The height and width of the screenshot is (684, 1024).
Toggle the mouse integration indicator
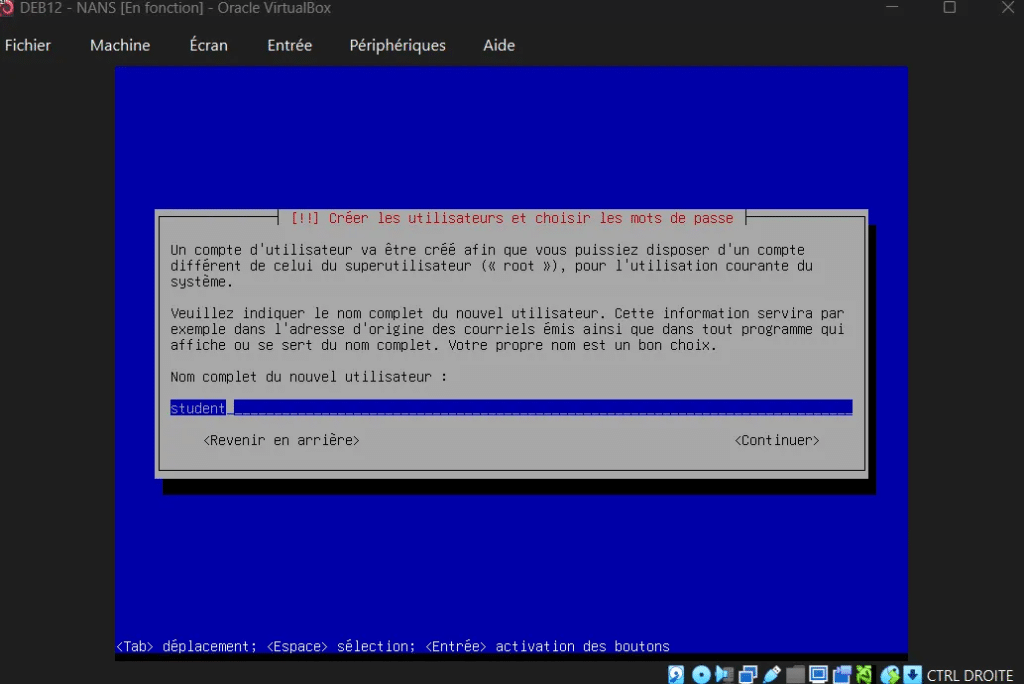tap(888, 675)
